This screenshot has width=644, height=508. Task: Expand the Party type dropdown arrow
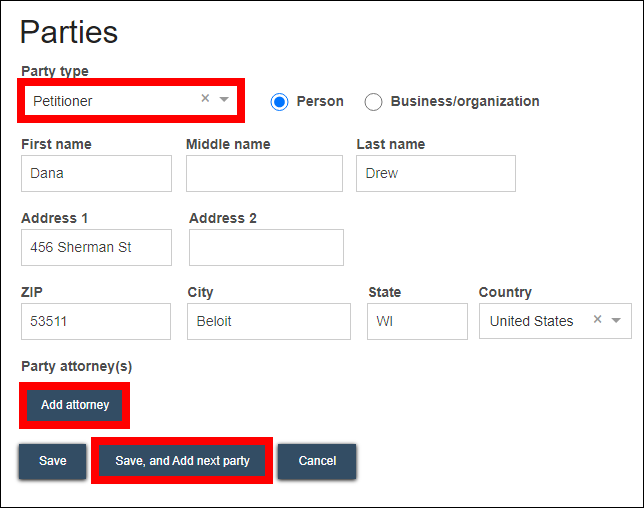click(x=224, y=99)
